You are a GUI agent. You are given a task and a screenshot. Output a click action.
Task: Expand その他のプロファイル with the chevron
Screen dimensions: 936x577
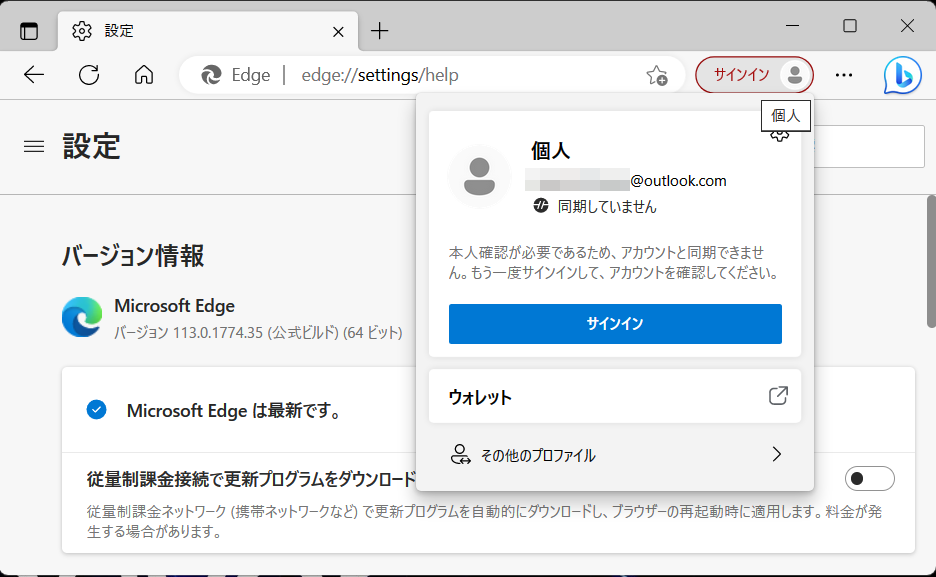[776, 454]
